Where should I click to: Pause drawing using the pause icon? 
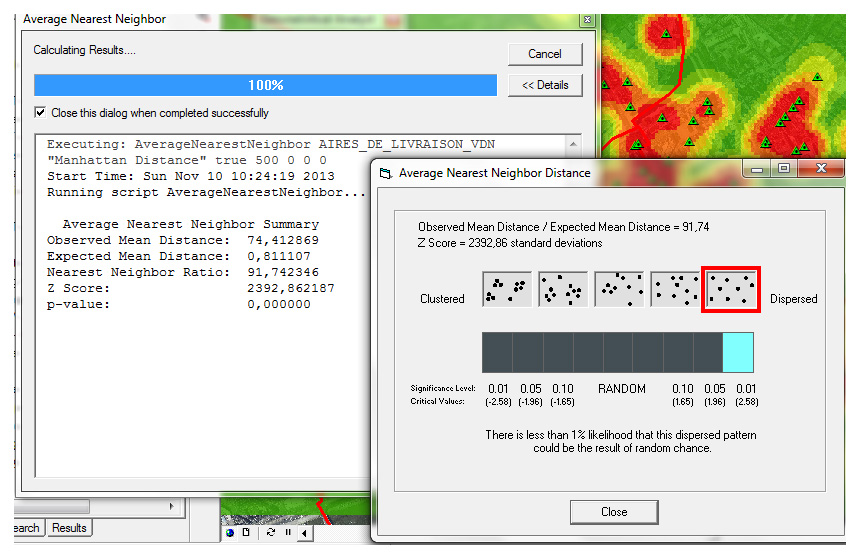(288, 532)
